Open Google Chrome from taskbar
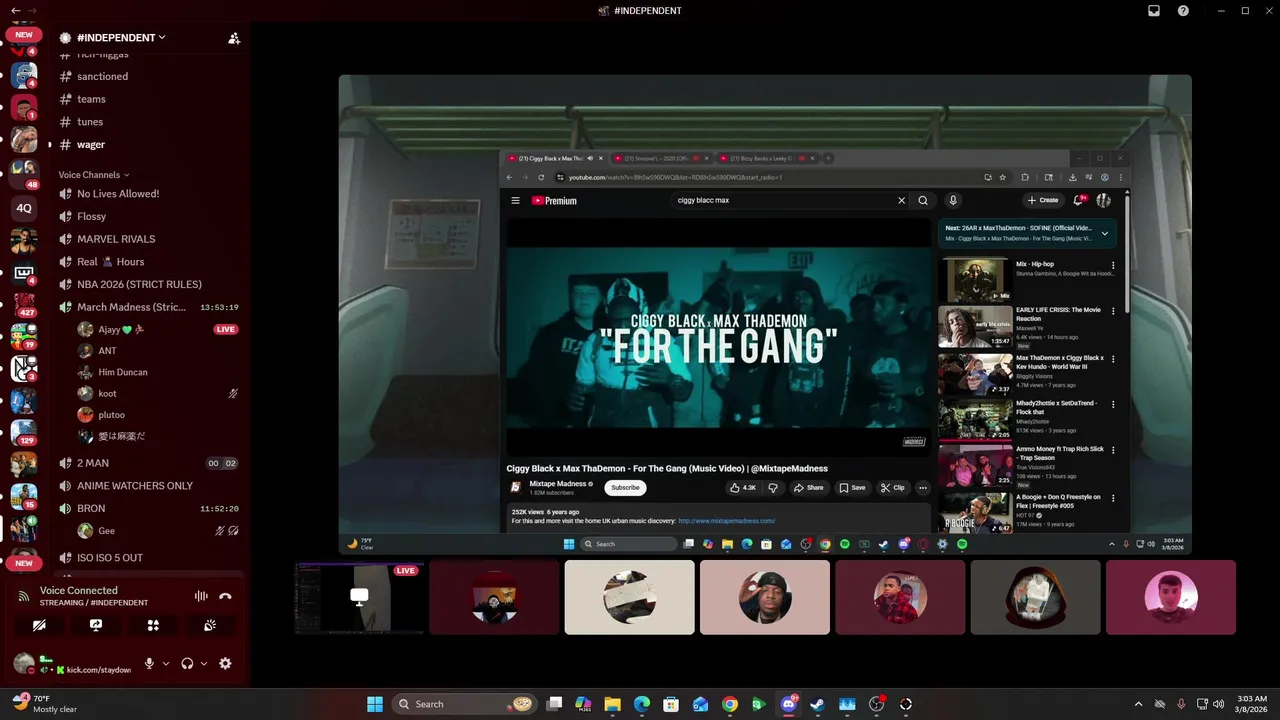 click(x=730, y=704)
